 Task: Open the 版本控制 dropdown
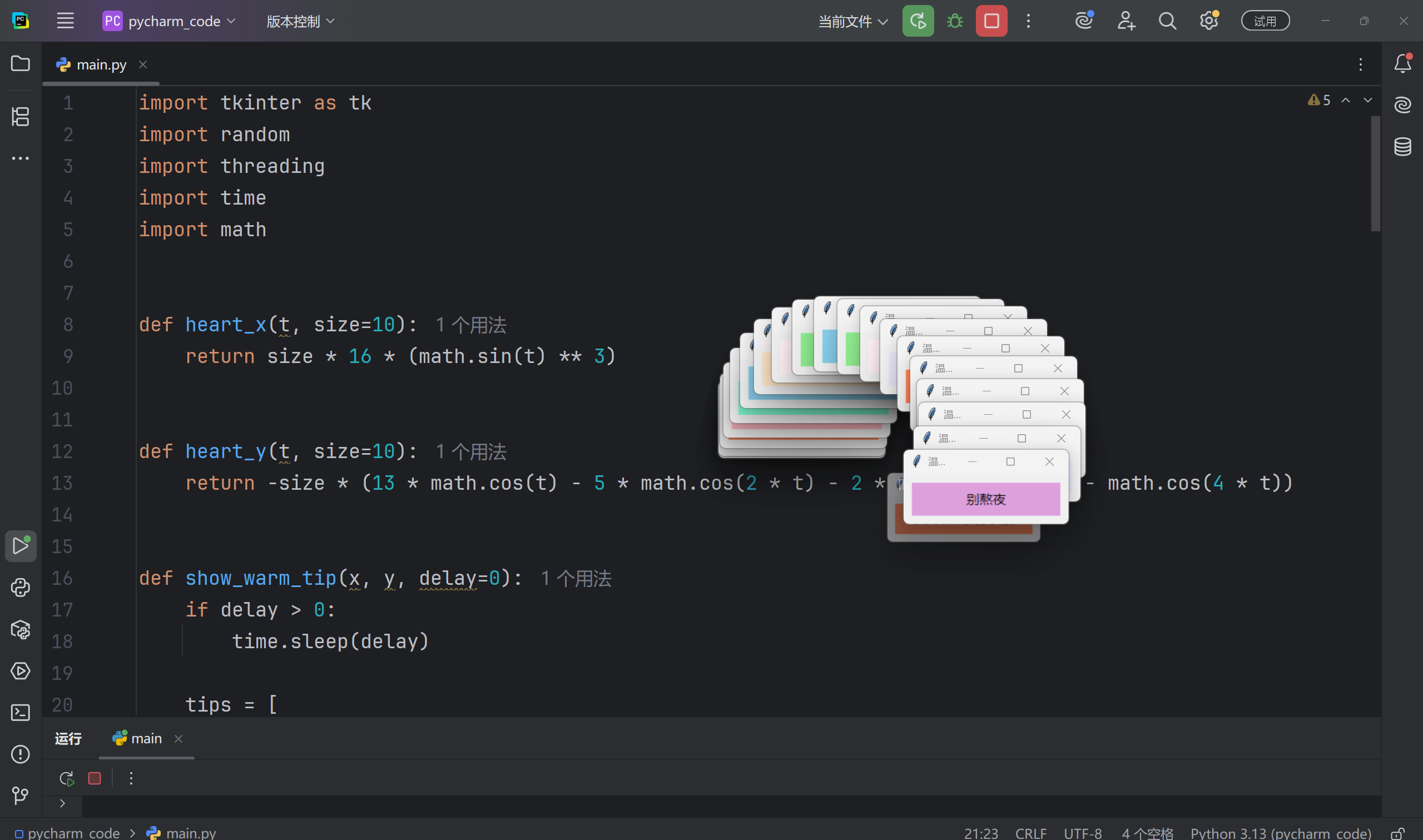pyautogui.click(x=300, y=22)
